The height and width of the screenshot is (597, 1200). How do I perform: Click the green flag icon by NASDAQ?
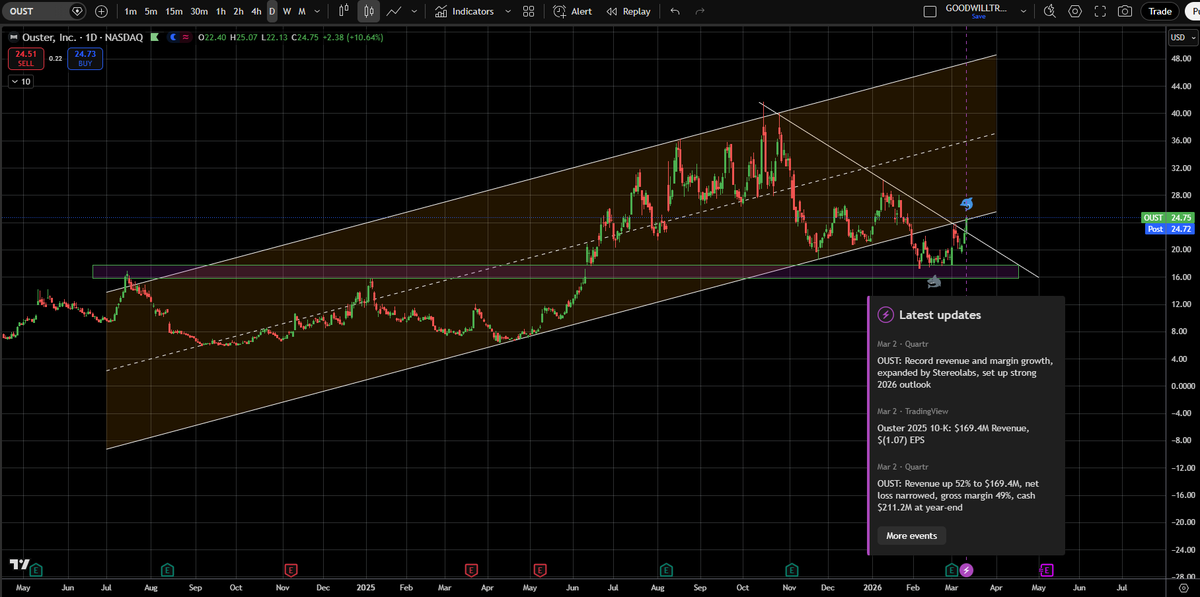154,38
